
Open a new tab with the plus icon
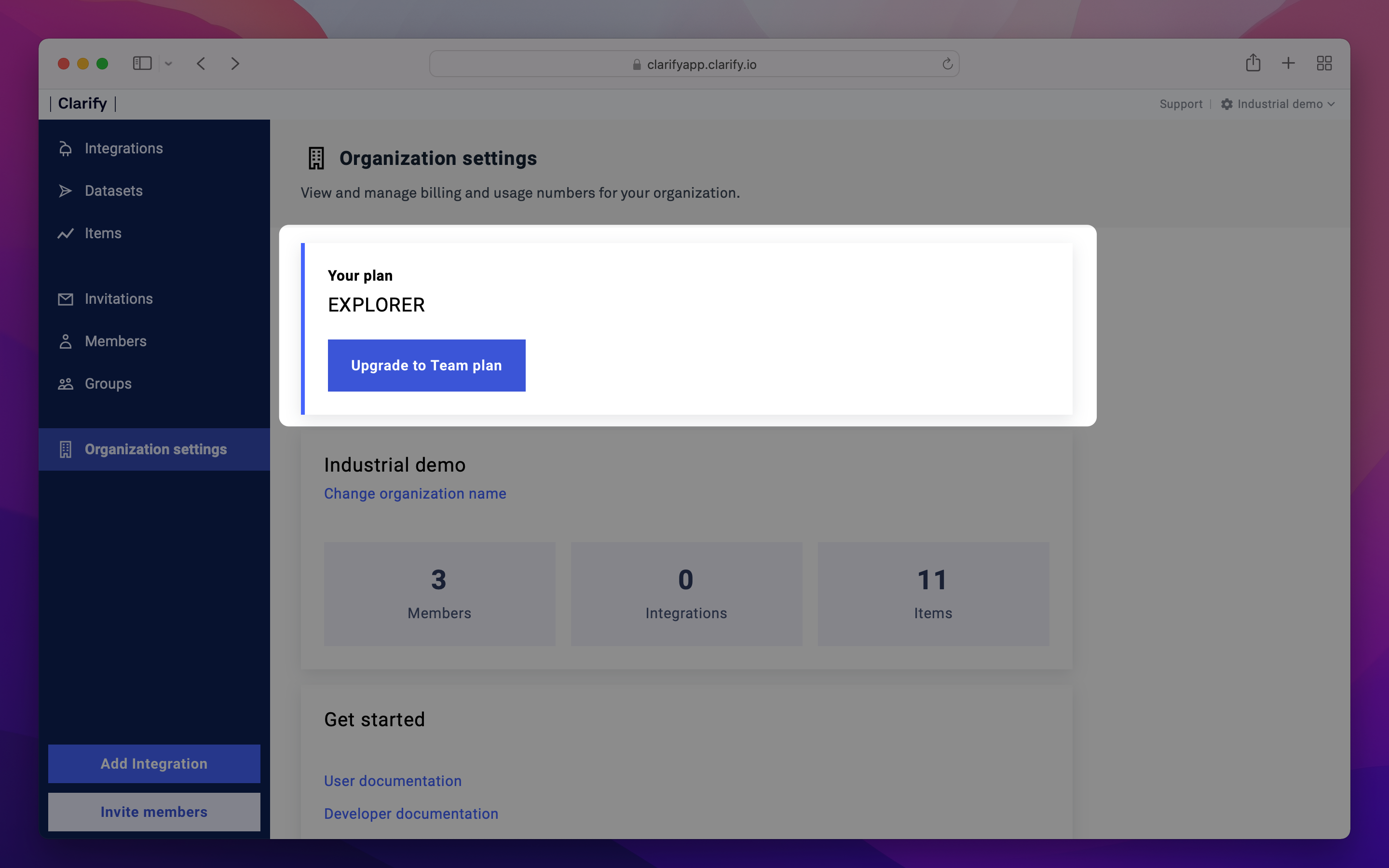1288,63
